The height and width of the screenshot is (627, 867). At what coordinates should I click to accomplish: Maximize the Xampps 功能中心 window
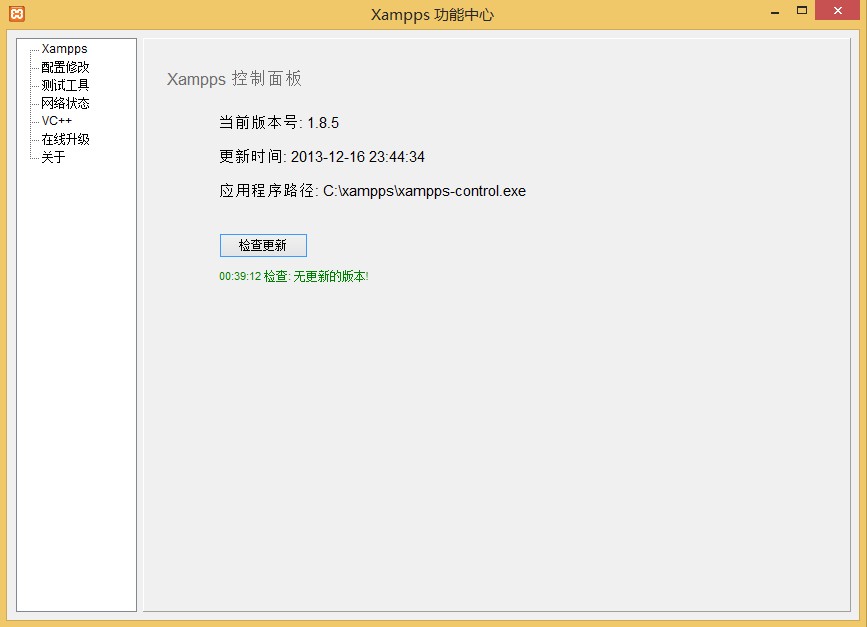(802, 11)
